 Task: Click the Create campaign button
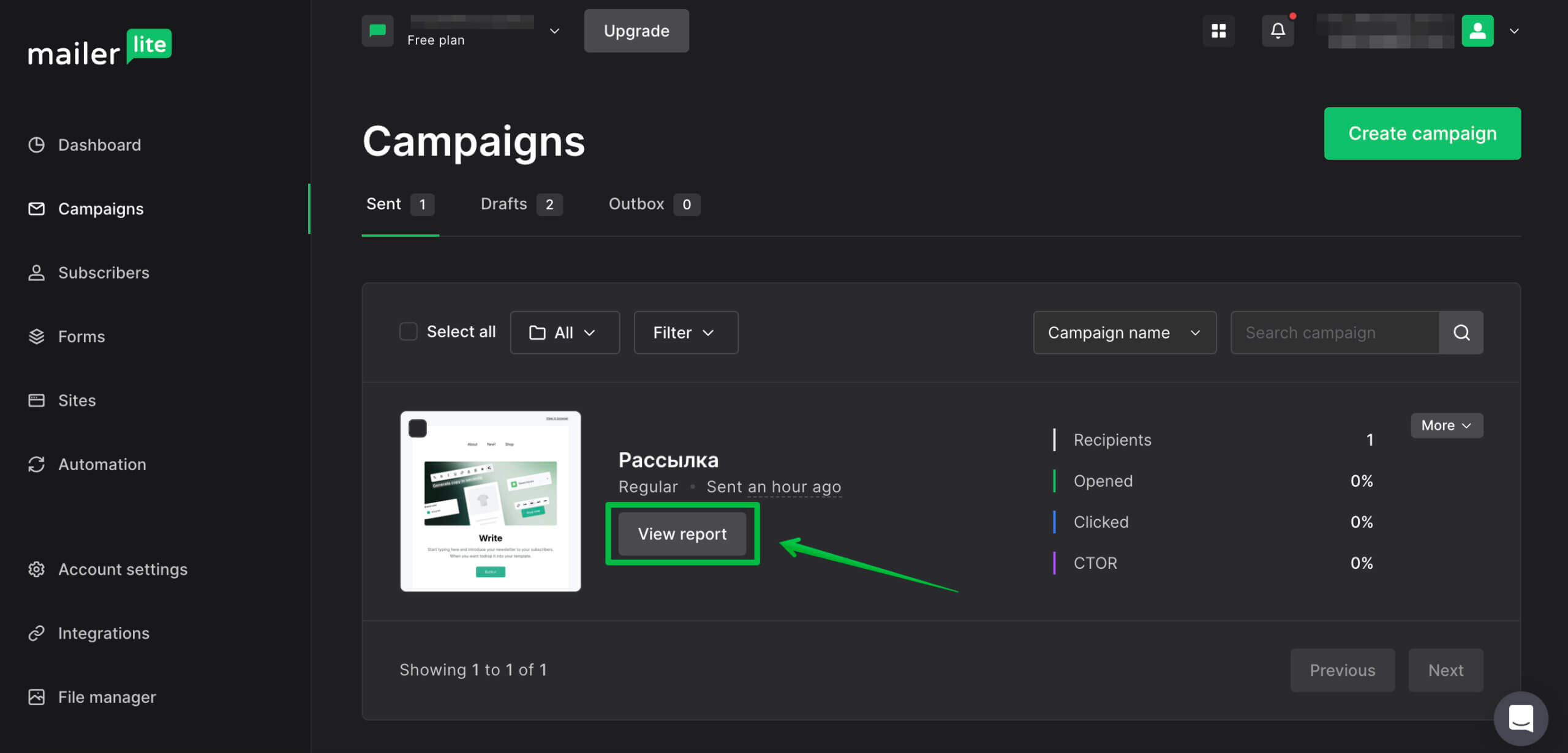1422,133
